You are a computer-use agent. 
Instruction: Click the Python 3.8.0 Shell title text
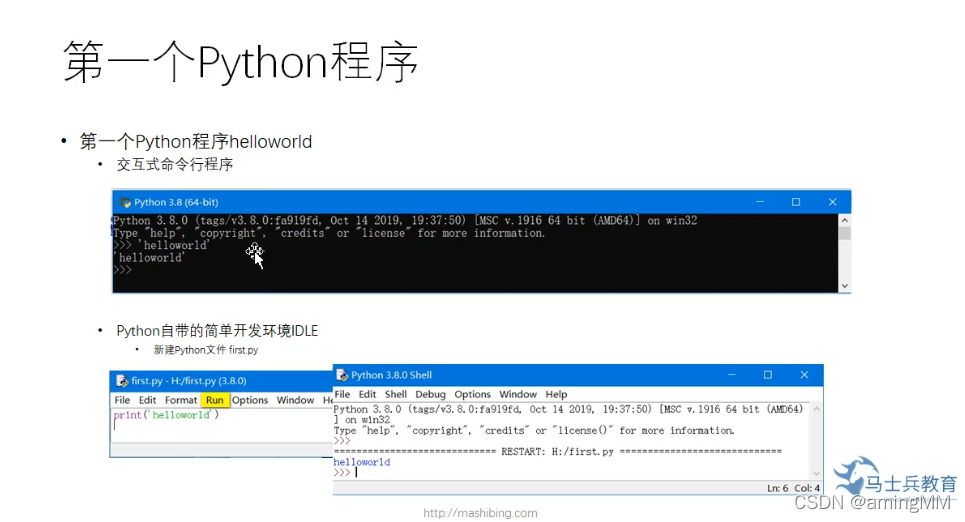pos(391,375)
